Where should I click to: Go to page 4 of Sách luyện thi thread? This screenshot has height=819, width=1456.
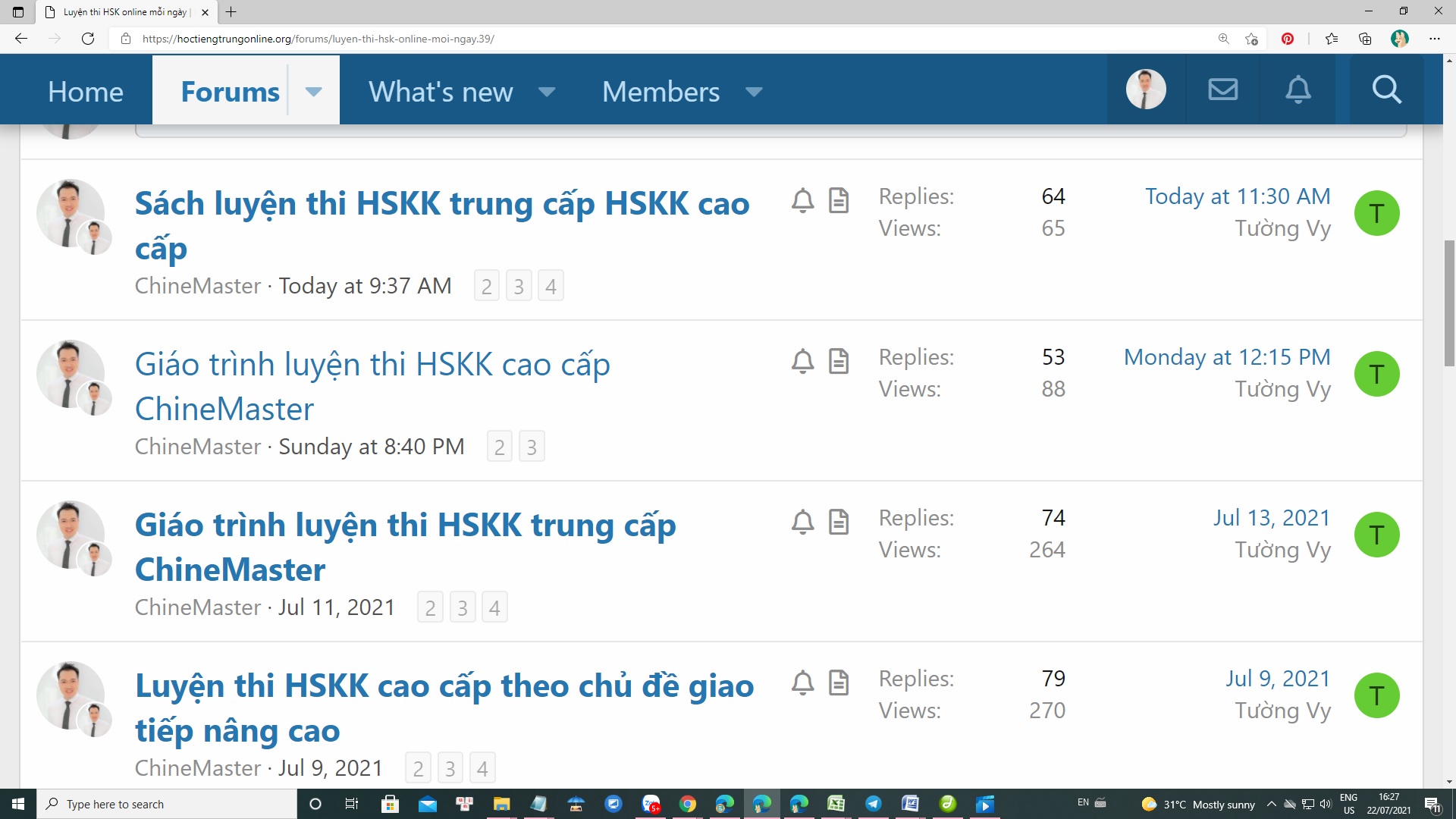point(551,287)
